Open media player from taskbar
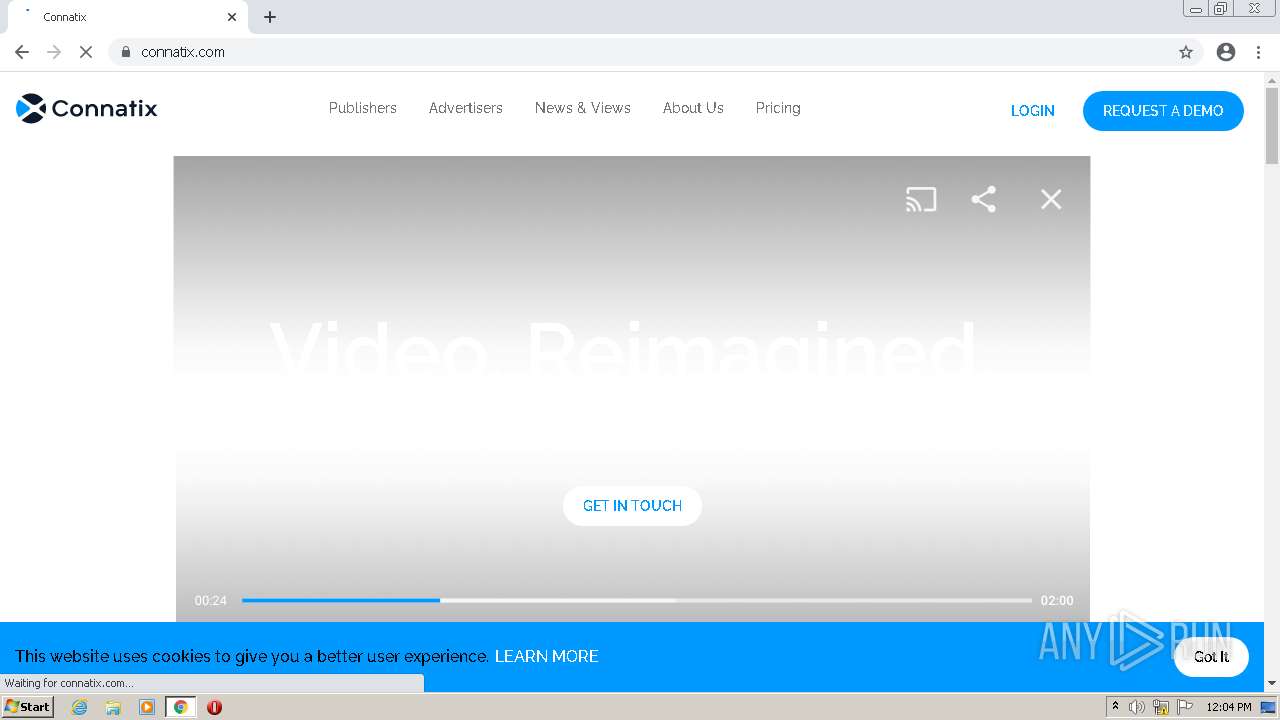 click(147, 707)
